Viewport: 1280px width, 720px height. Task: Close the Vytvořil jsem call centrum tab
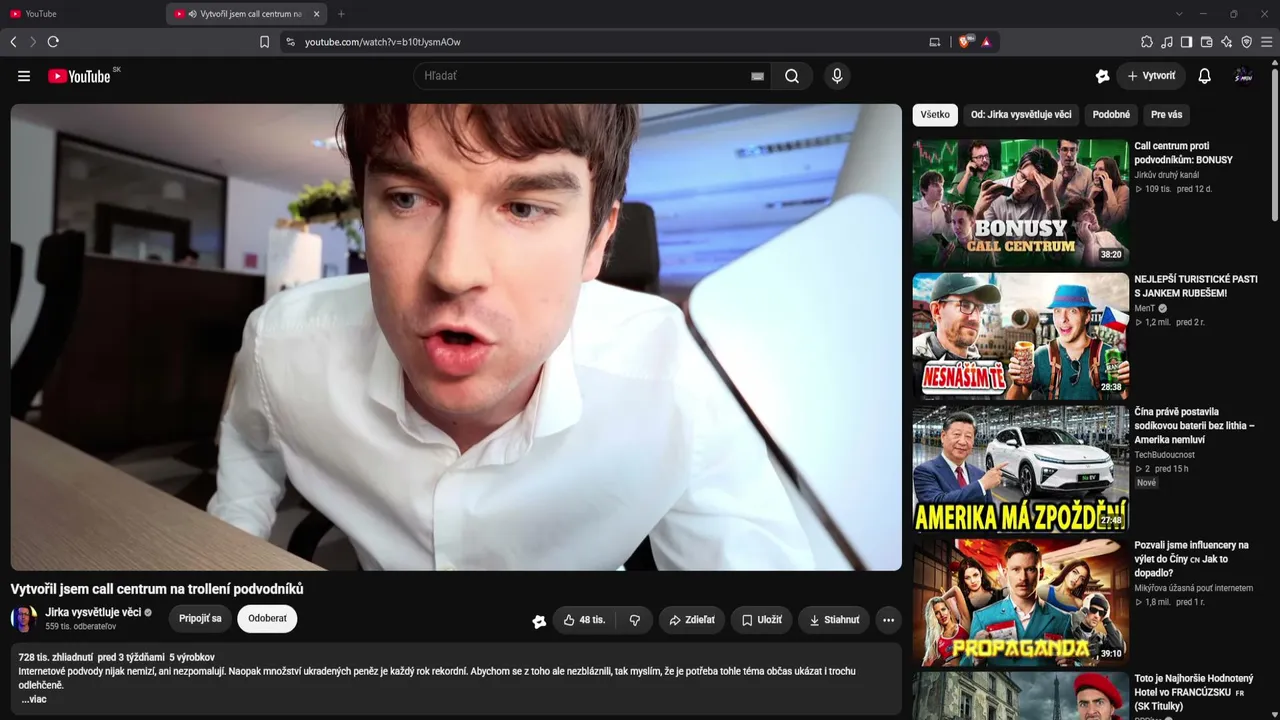[316, 14]
